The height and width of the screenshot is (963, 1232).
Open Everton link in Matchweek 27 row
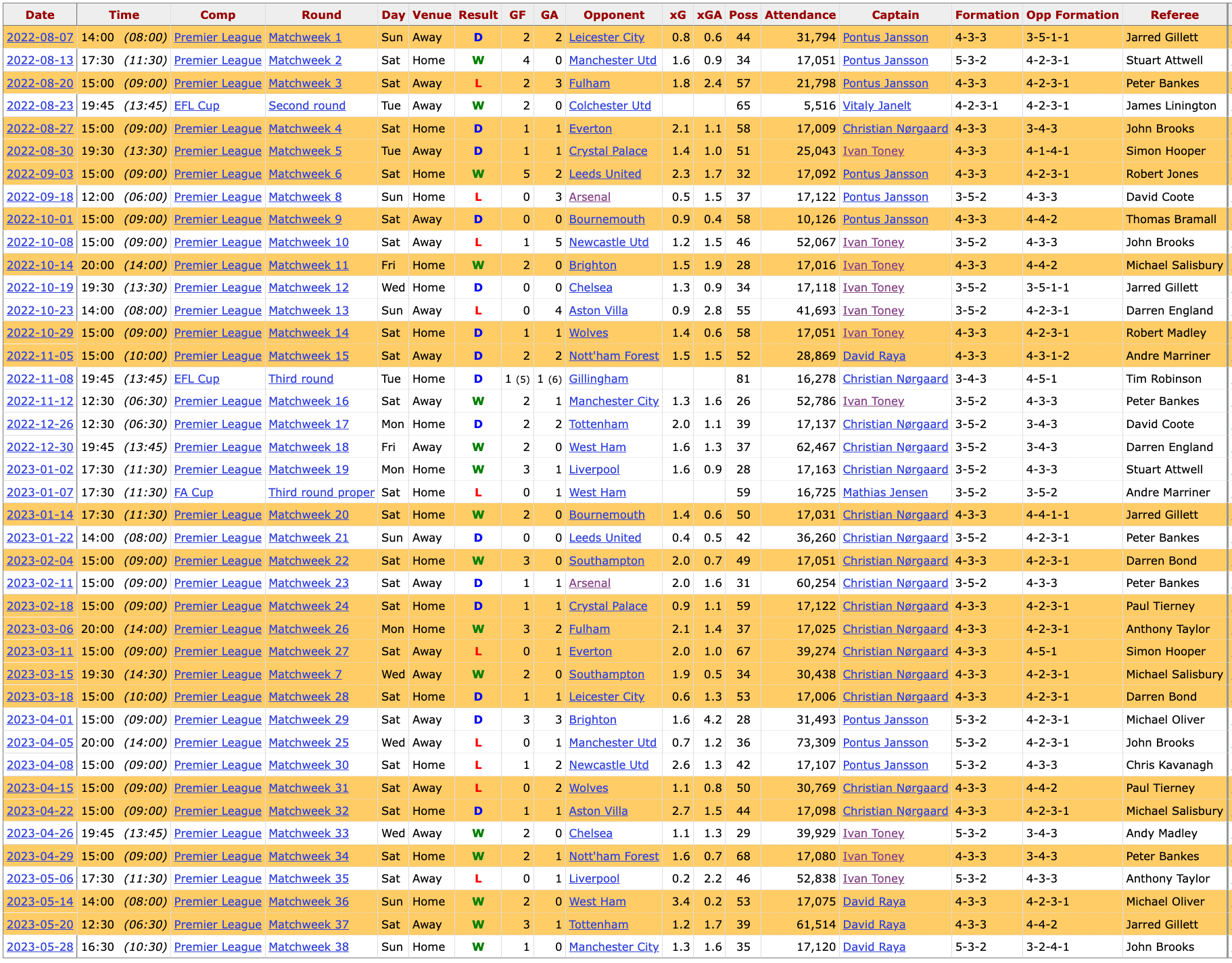point(590,651)
